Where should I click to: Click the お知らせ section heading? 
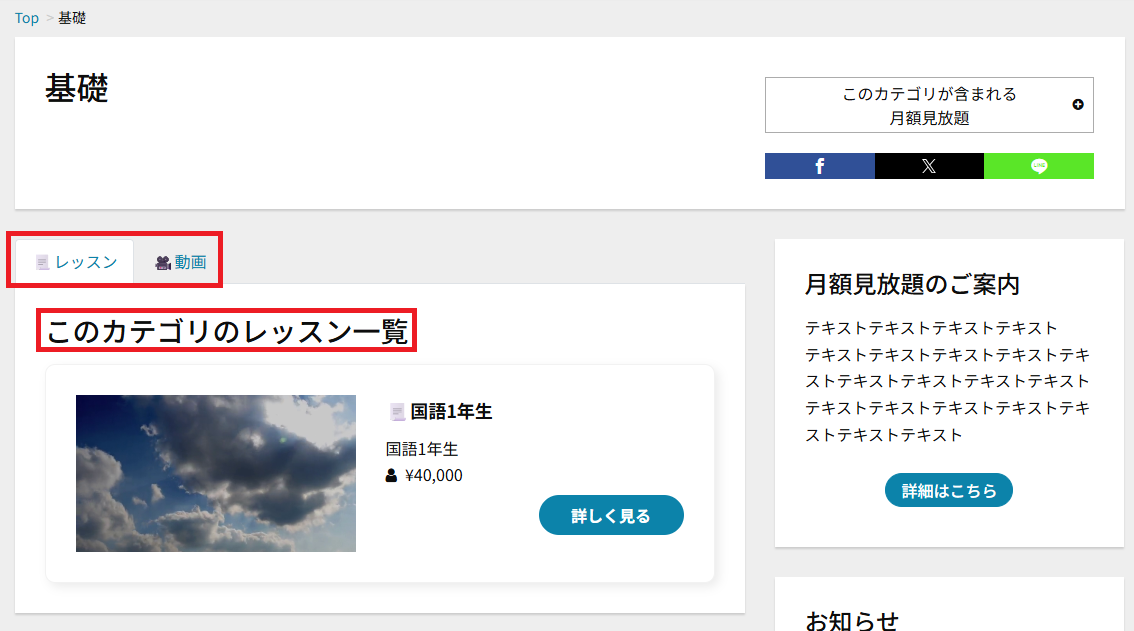point(852,620)
